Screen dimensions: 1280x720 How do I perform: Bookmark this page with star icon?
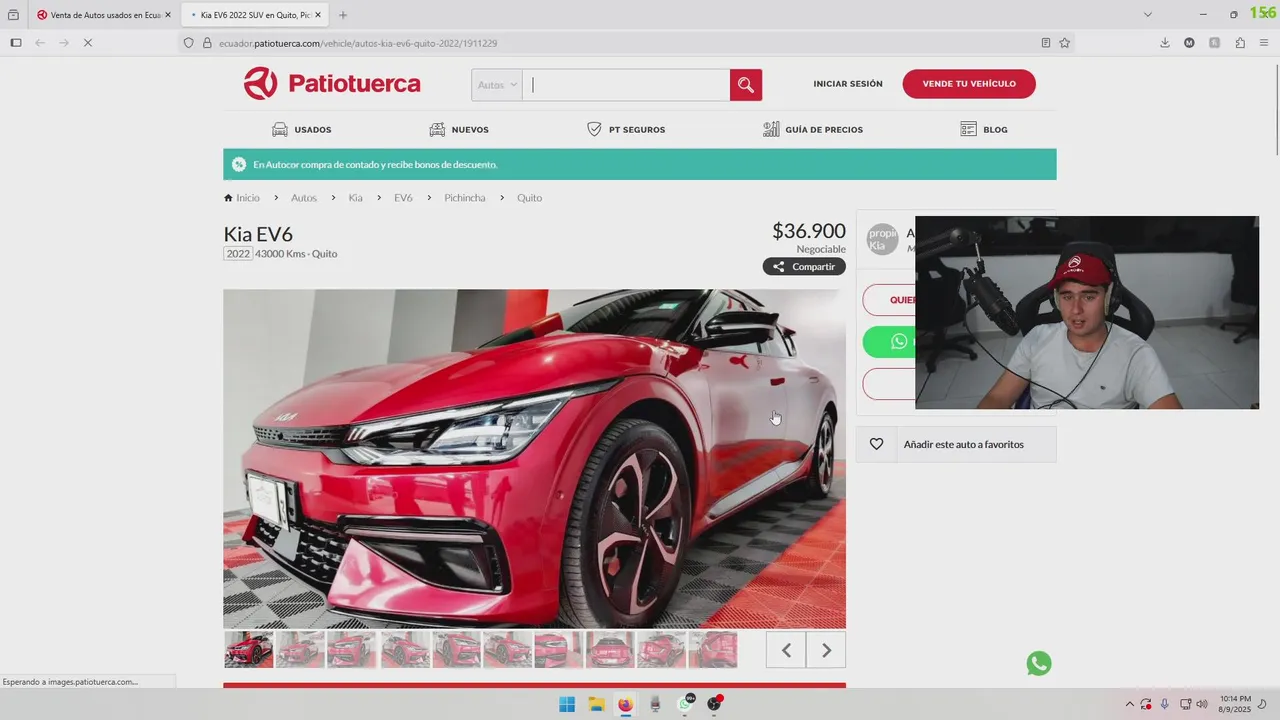pos(1064,43)
